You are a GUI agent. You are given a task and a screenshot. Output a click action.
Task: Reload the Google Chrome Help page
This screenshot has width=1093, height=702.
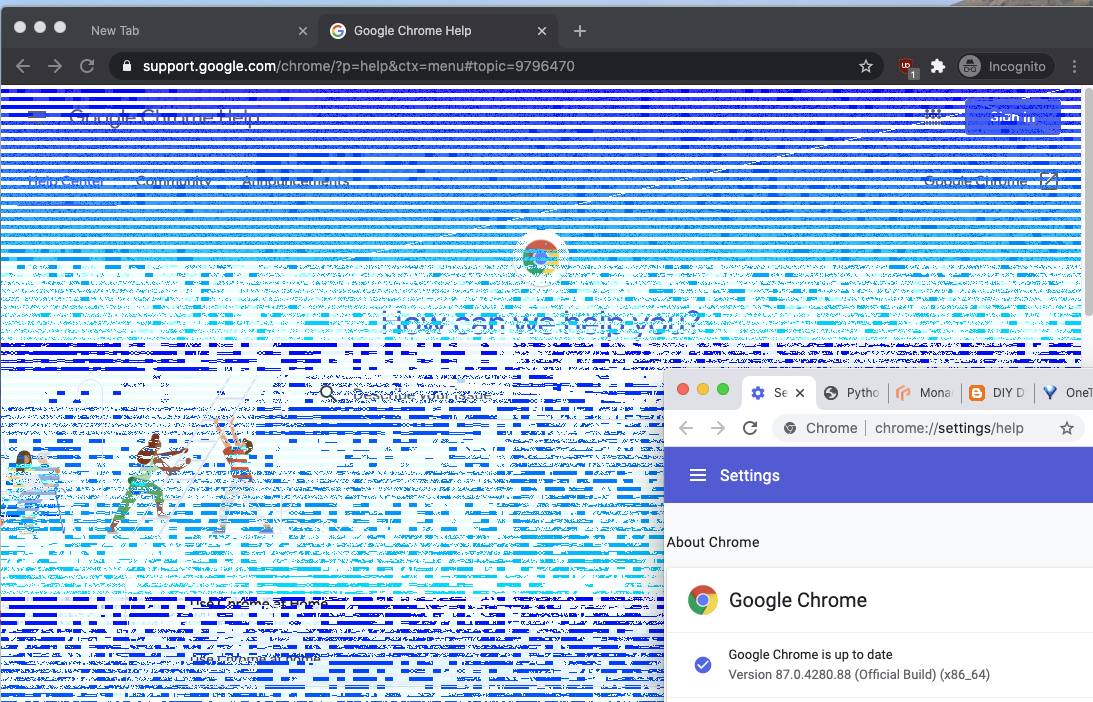(87, 66)
